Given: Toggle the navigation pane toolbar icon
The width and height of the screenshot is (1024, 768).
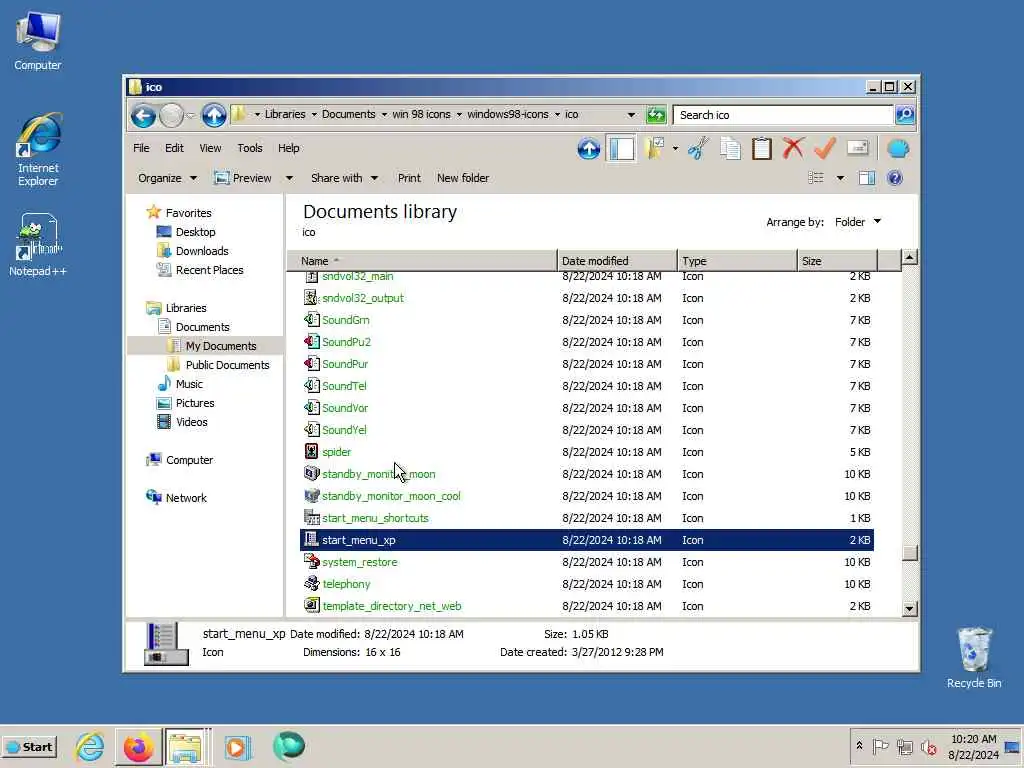Looking at the screenshot, I should 621,149.
